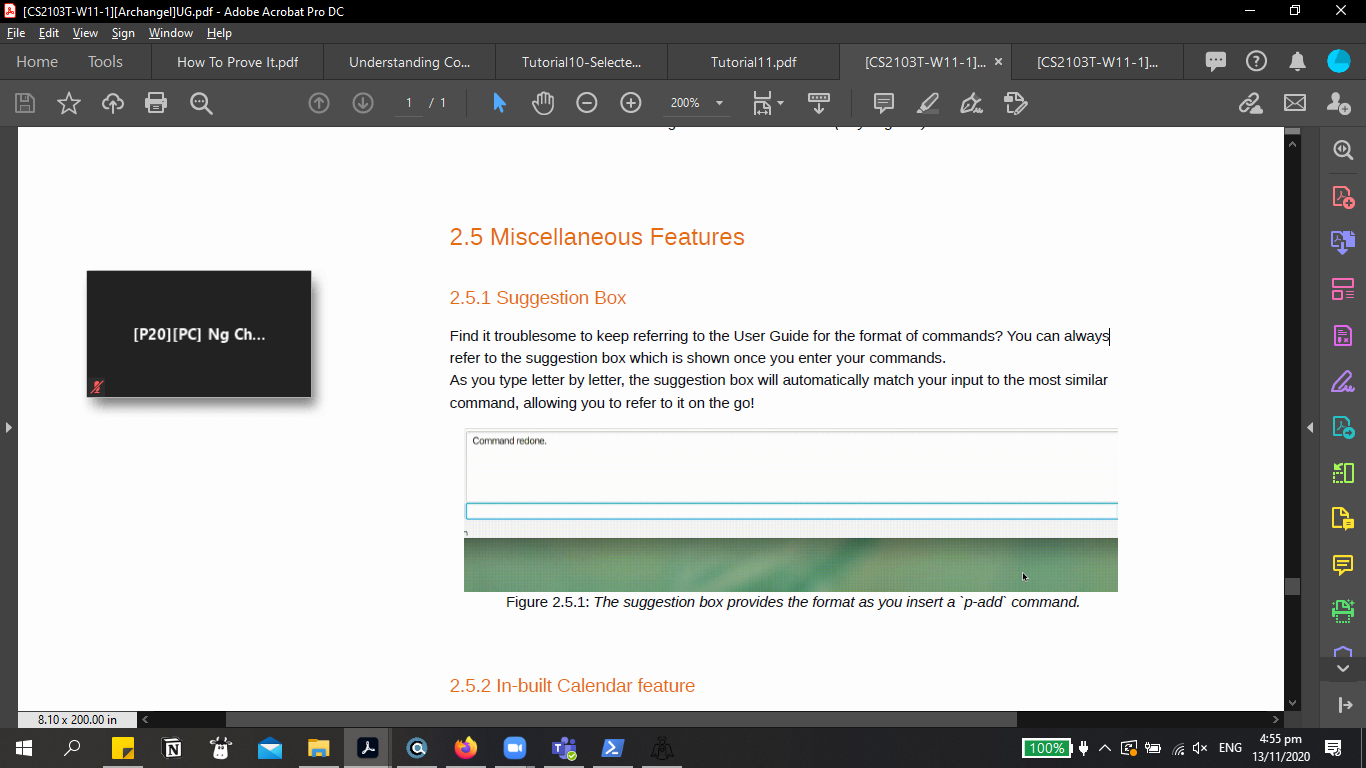The image size is (1366, 768).
Task: Open the Organize Pages tool in sidebar
Action: tap(1343, 290)
